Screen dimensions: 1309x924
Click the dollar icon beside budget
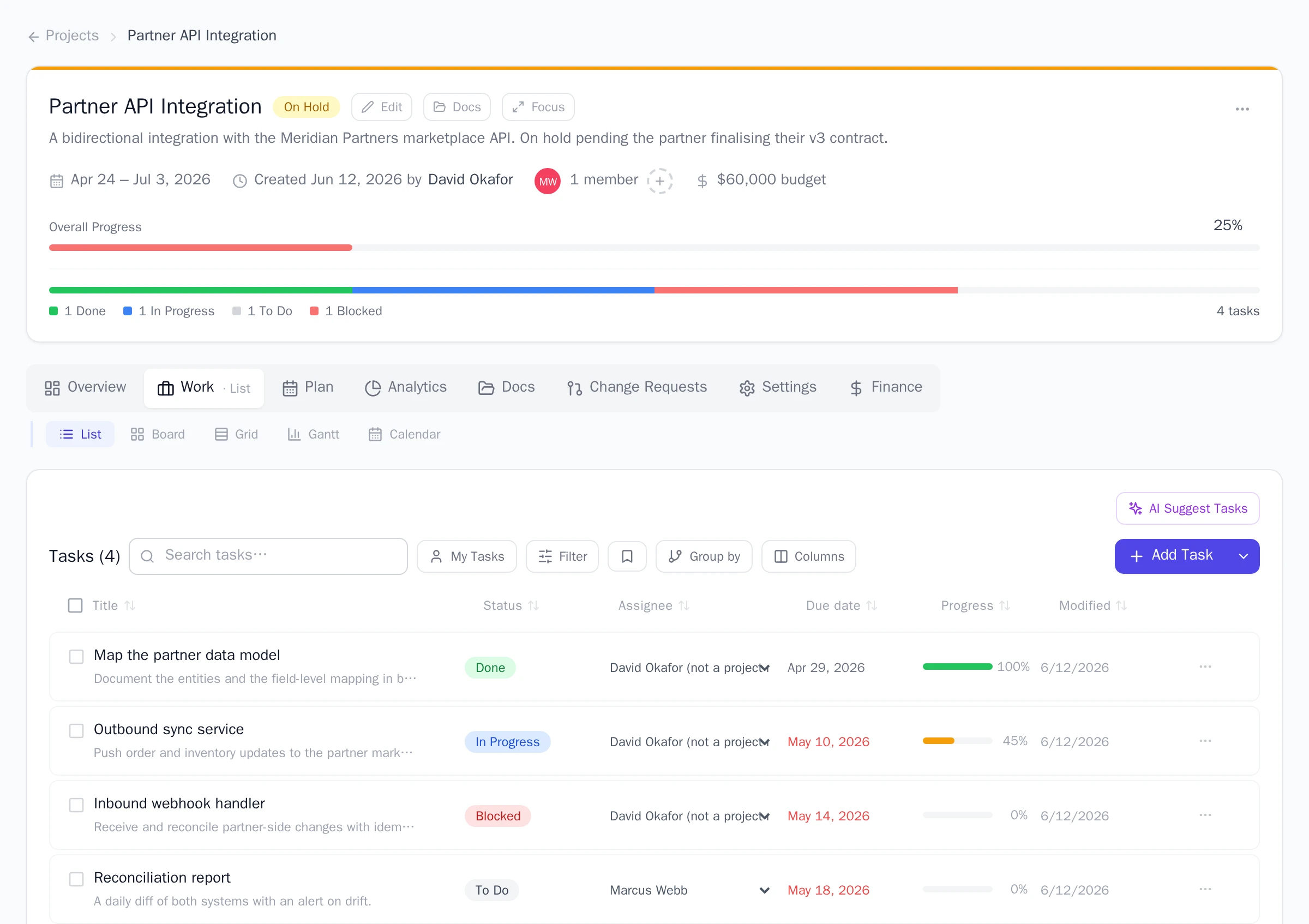[702, 181]
